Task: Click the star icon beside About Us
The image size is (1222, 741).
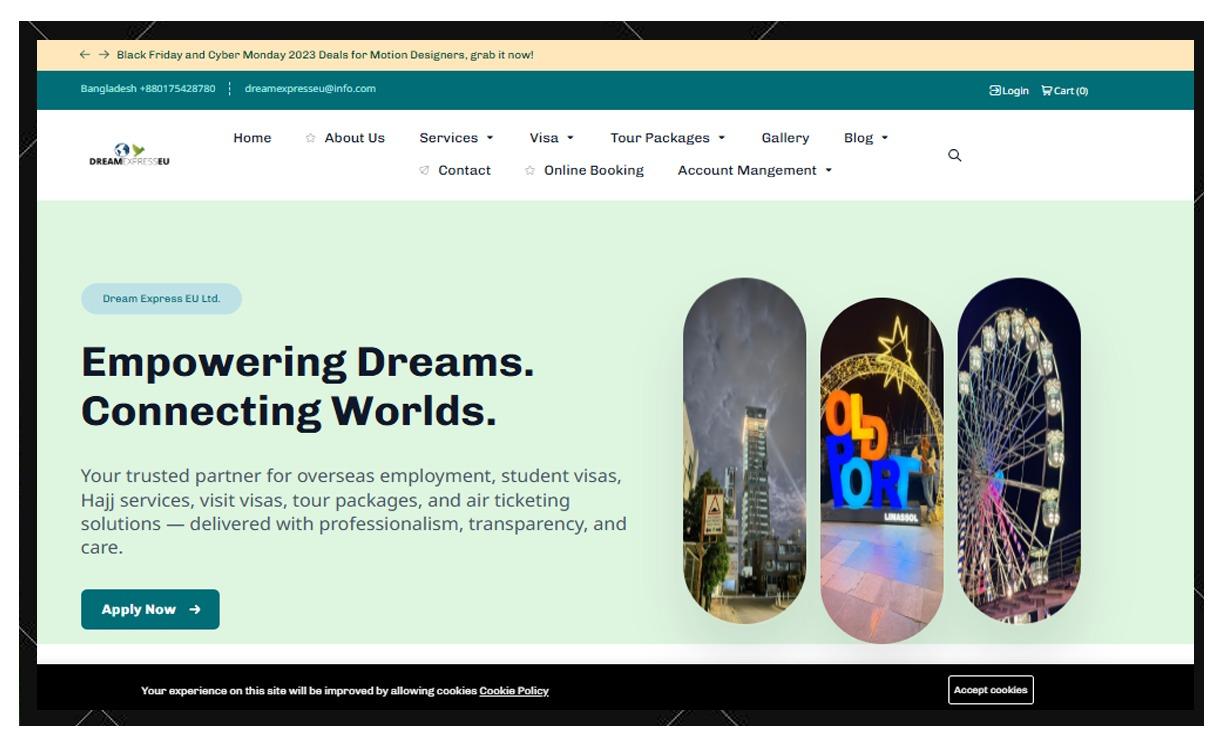Action: tap(310, 138)
